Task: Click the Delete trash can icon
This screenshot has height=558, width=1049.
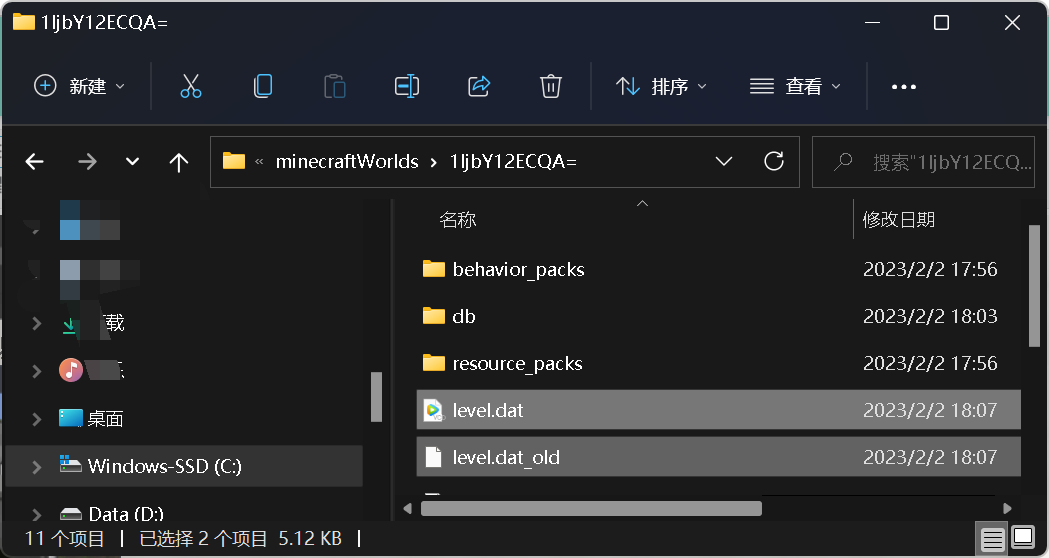Action: click(x=551, y=86)
